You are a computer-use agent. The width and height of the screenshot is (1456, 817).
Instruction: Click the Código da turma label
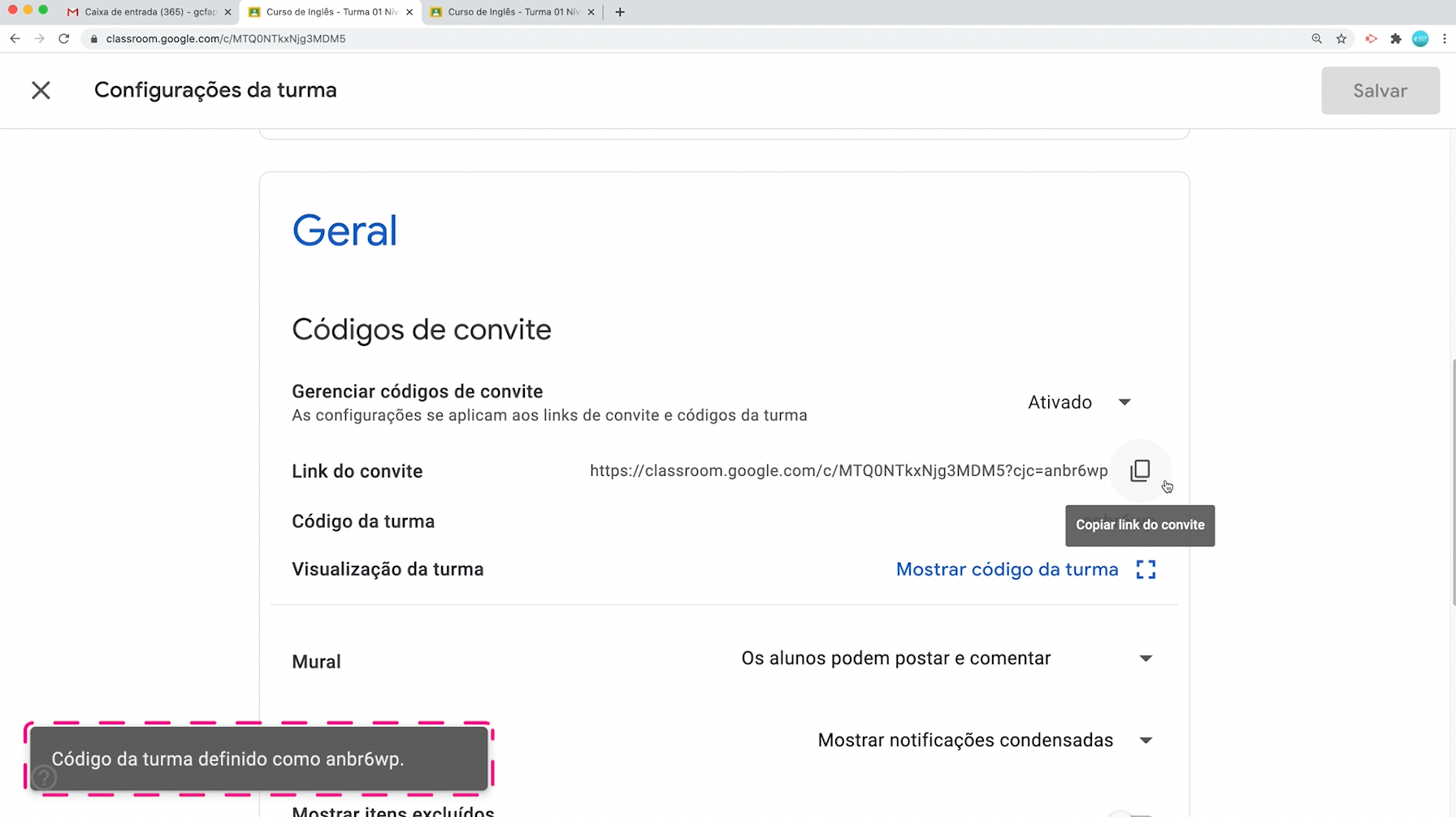pos(363,521)
